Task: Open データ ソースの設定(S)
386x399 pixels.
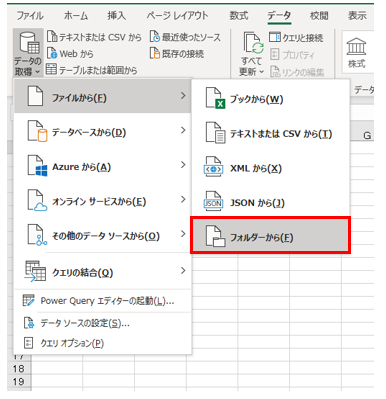Action: [103, 323]
